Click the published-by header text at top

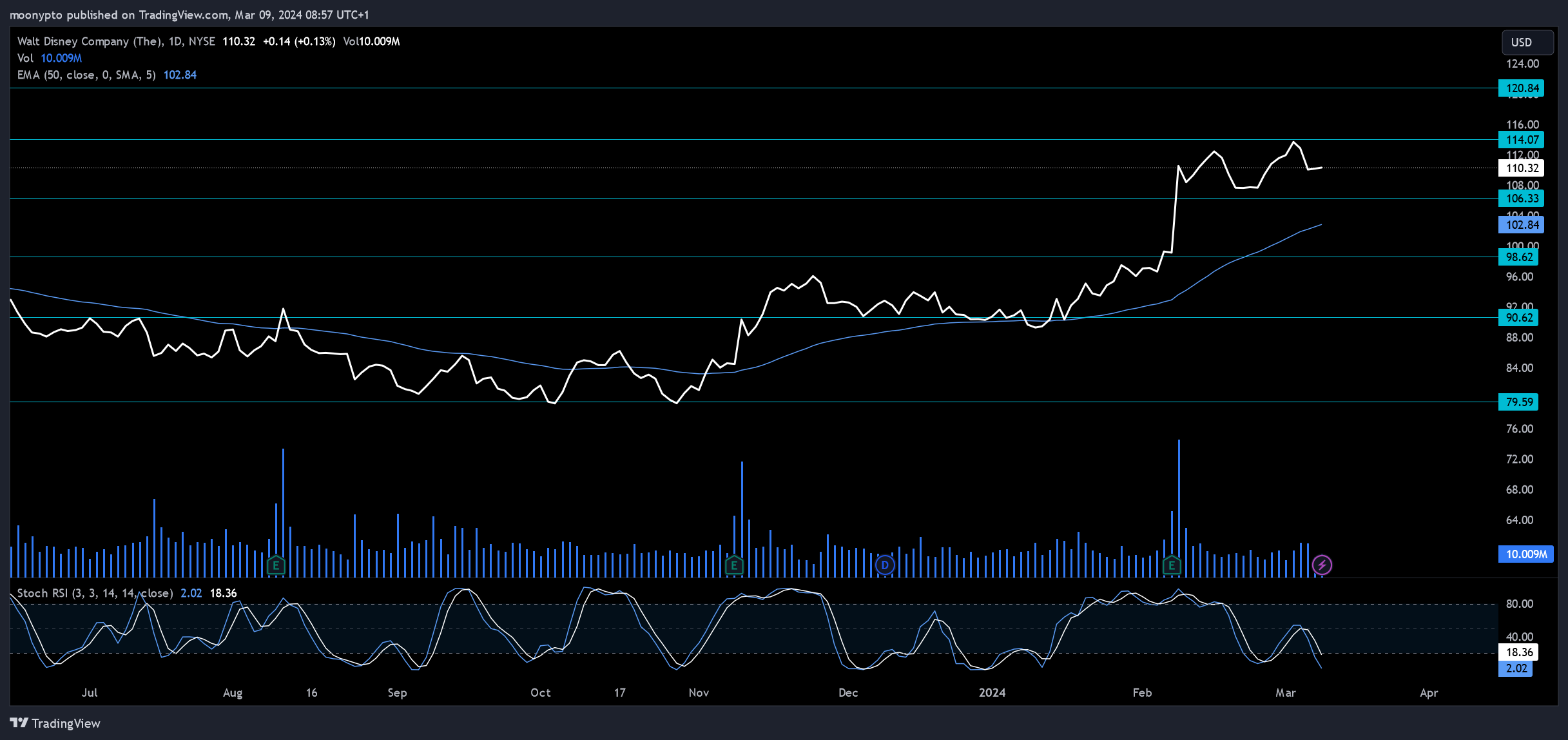(x=189, y=14)
